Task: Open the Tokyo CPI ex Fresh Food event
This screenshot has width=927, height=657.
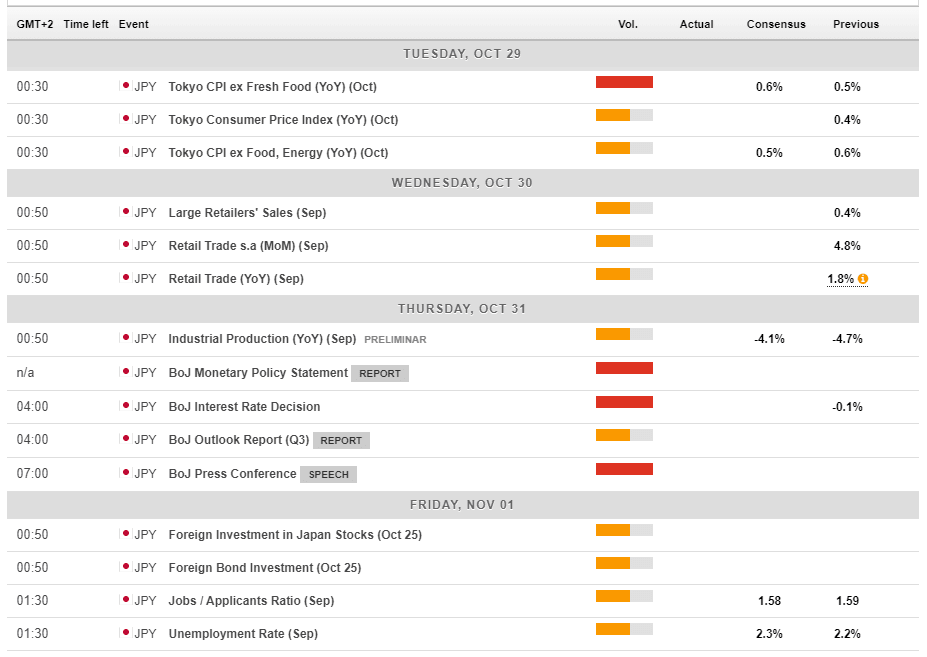Action: 272,86
